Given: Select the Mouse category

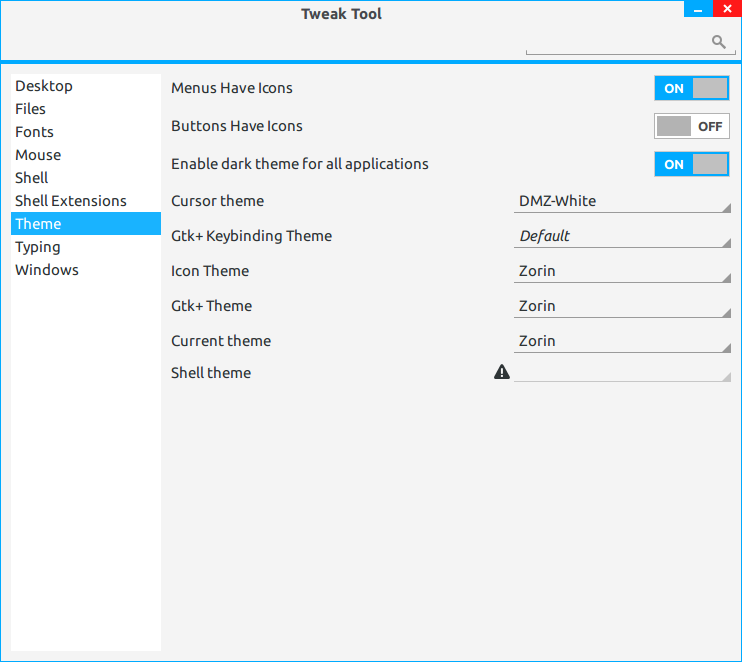Looking at the screenshot, I should pyautogui.click(x=38, y=155).
